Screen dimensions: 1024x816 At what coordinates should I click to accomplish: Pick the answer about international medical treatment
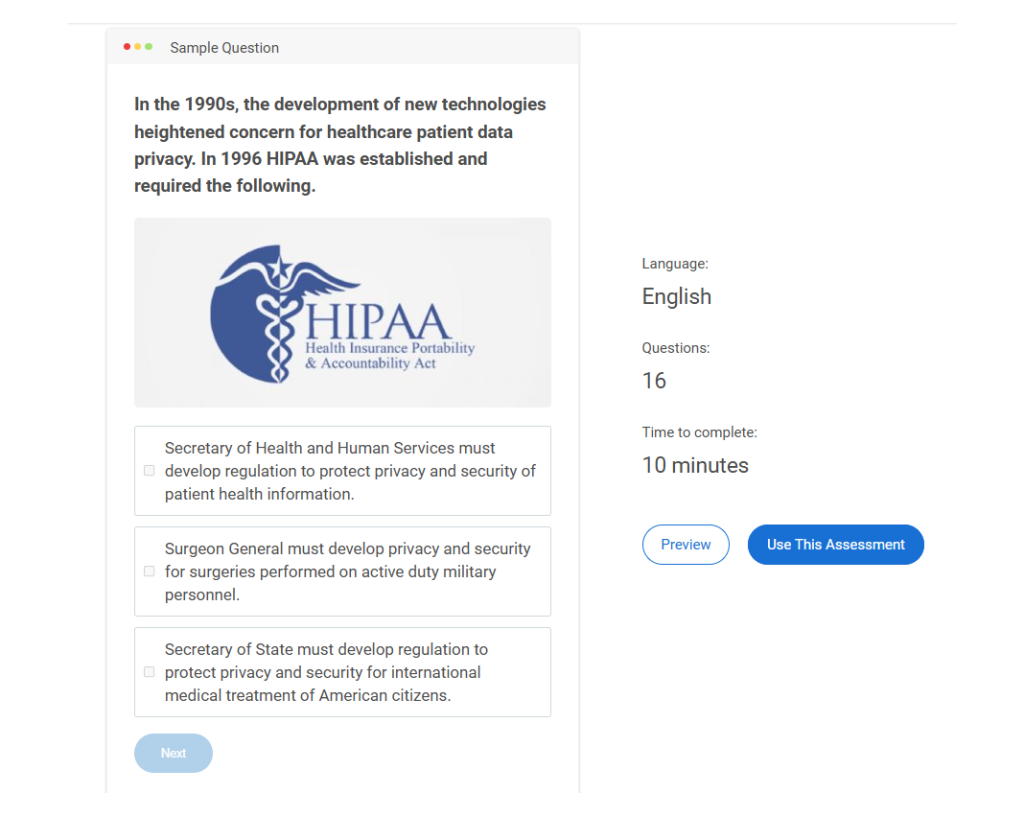pyautogui.click(x=326, y=672)
